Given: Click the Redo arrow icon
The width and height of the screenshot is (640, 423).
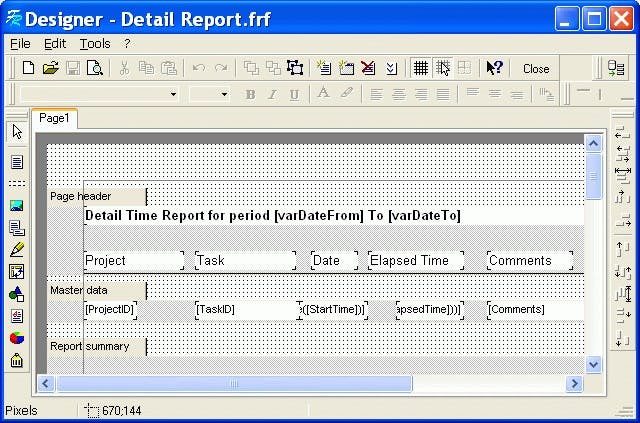Looking at the screenshot, I should click(221, 68).
